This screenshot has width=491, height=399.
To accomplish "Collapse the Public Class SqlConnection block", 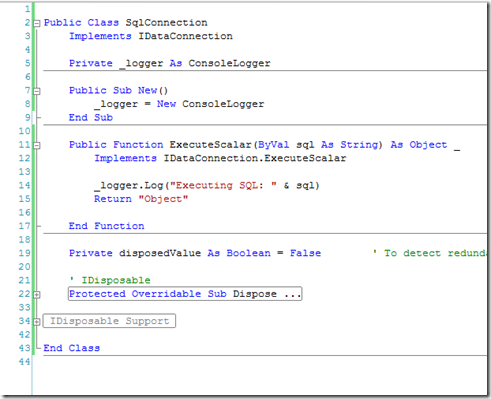I will [37, 23].
